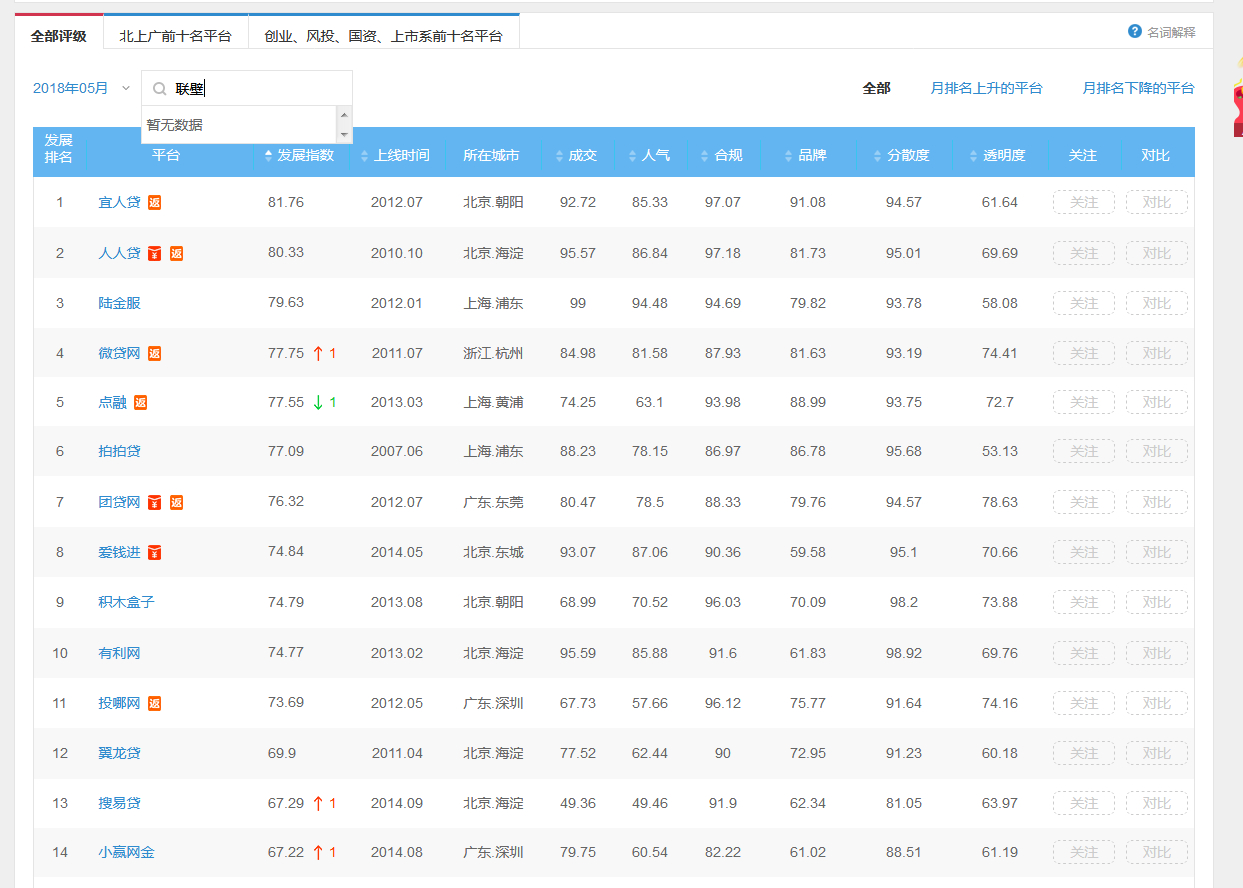Filter by 月排名下降的平台
Screen dimensions: 1243x888
click(1138, 88)
